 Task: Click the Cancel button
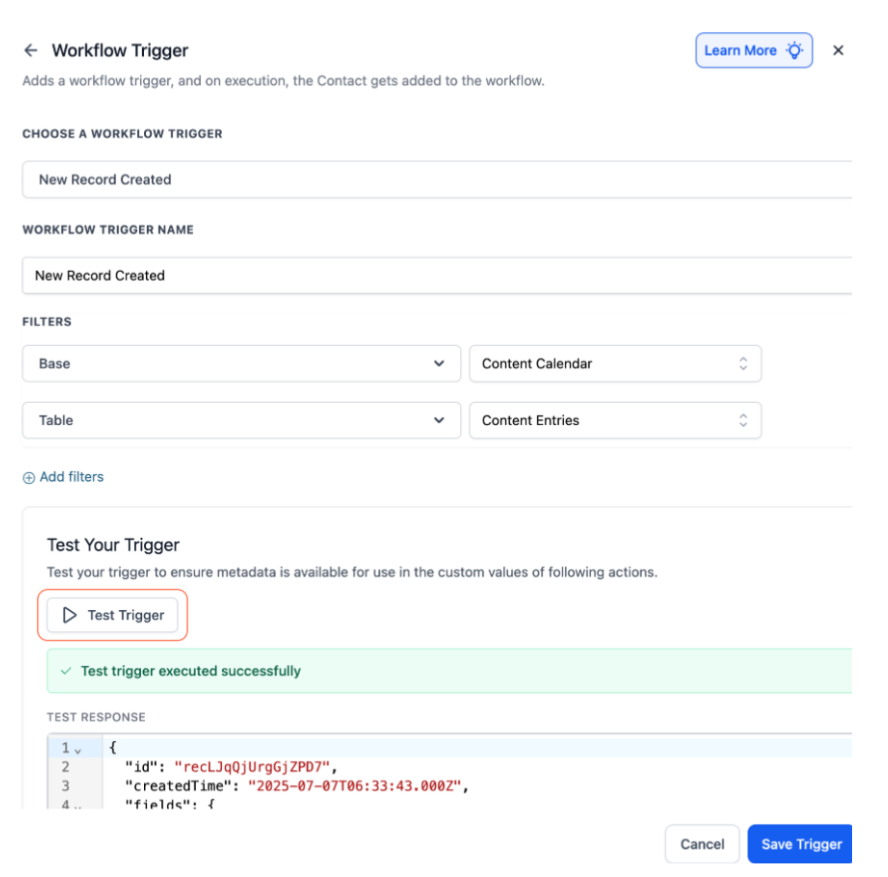coord(702,844)
